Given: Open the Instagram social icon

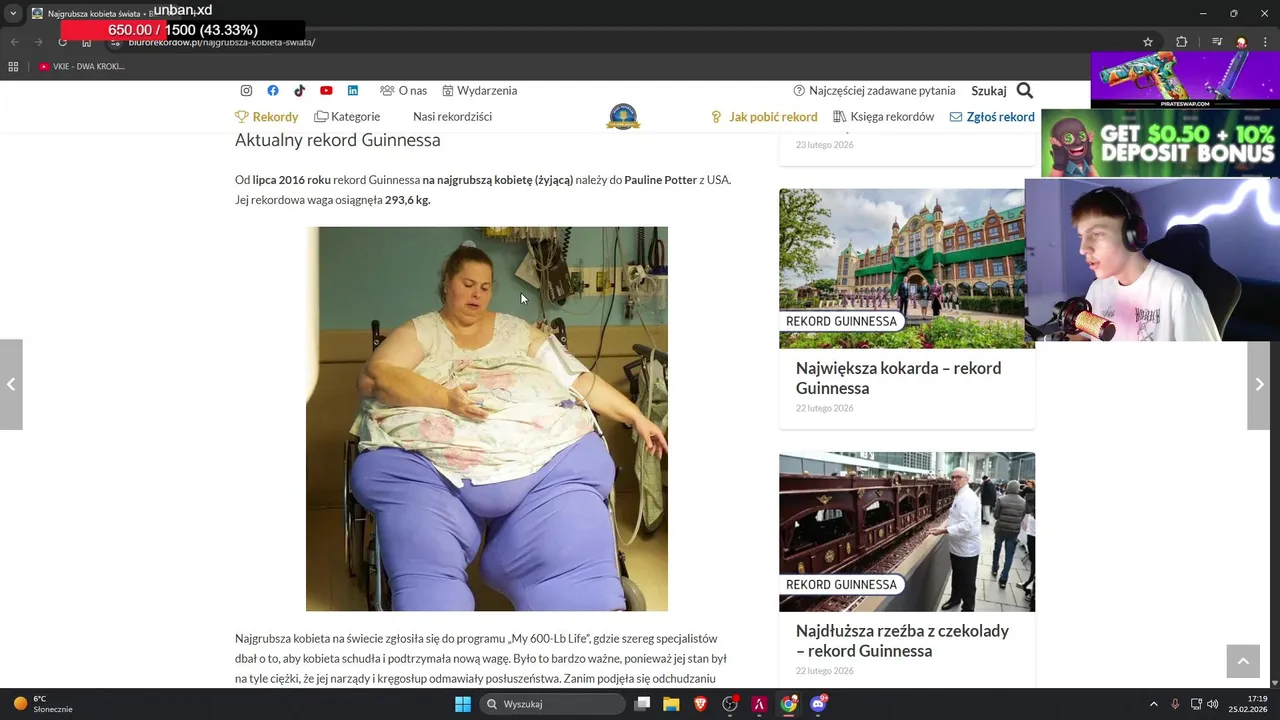Looking at the screenshot, I should click(x=246, y=91).
